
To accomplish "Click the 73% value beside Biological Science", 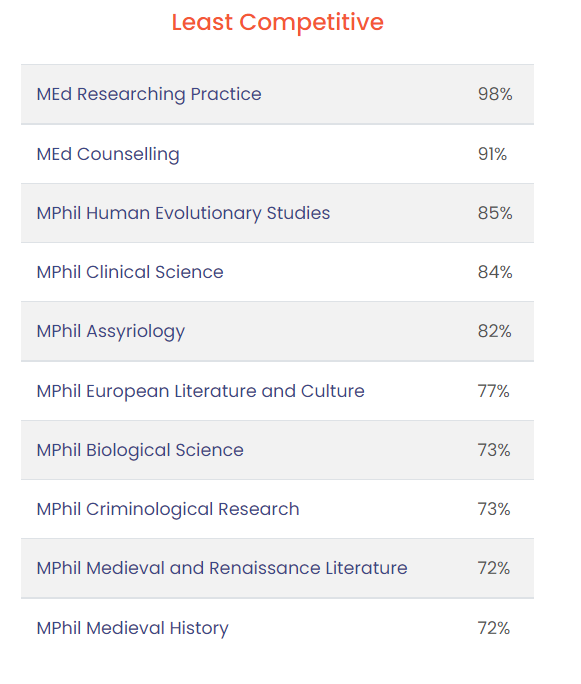I will pos(494,450).
